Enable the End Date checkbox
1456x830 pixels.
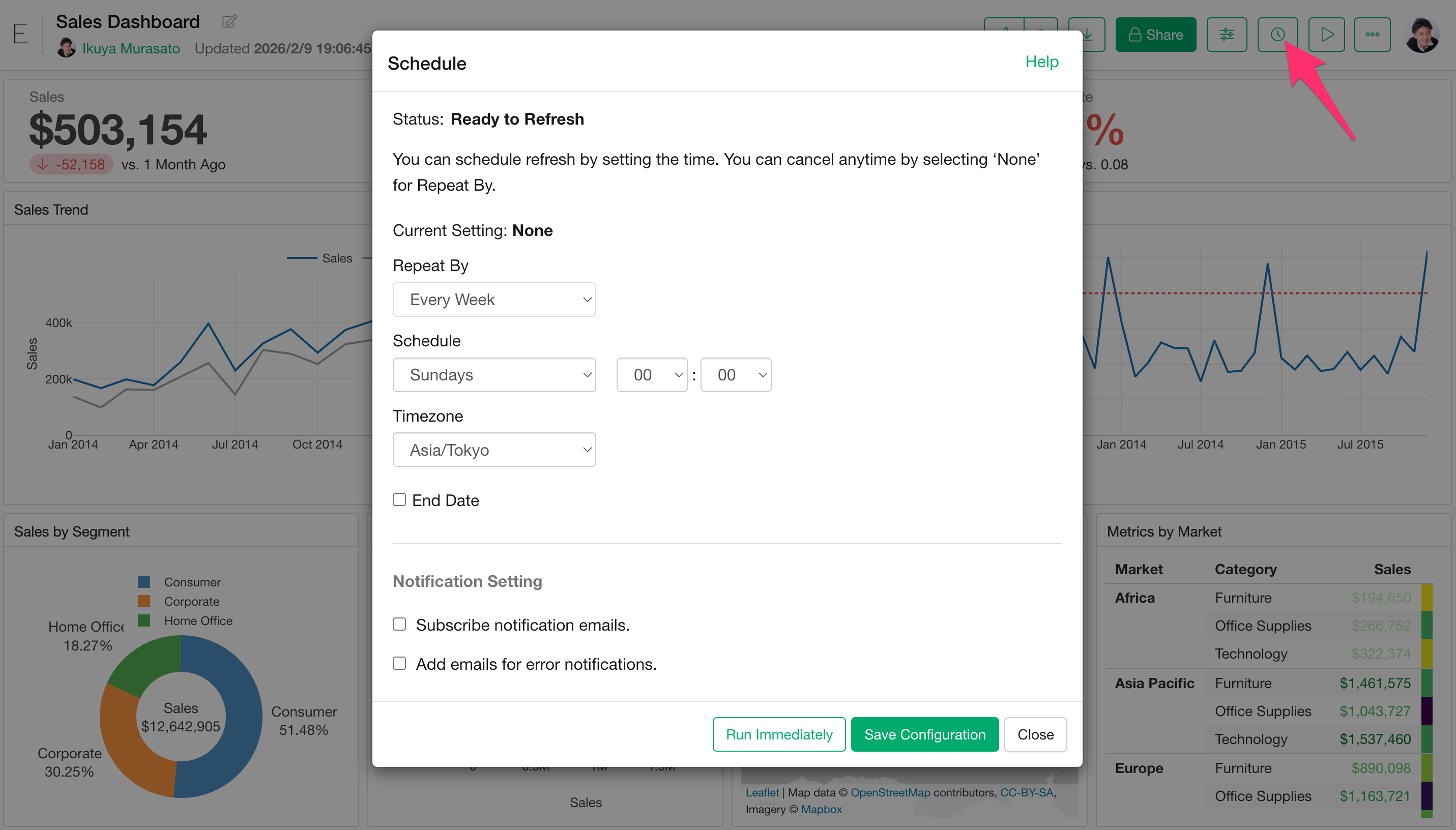tap(399, 500)
